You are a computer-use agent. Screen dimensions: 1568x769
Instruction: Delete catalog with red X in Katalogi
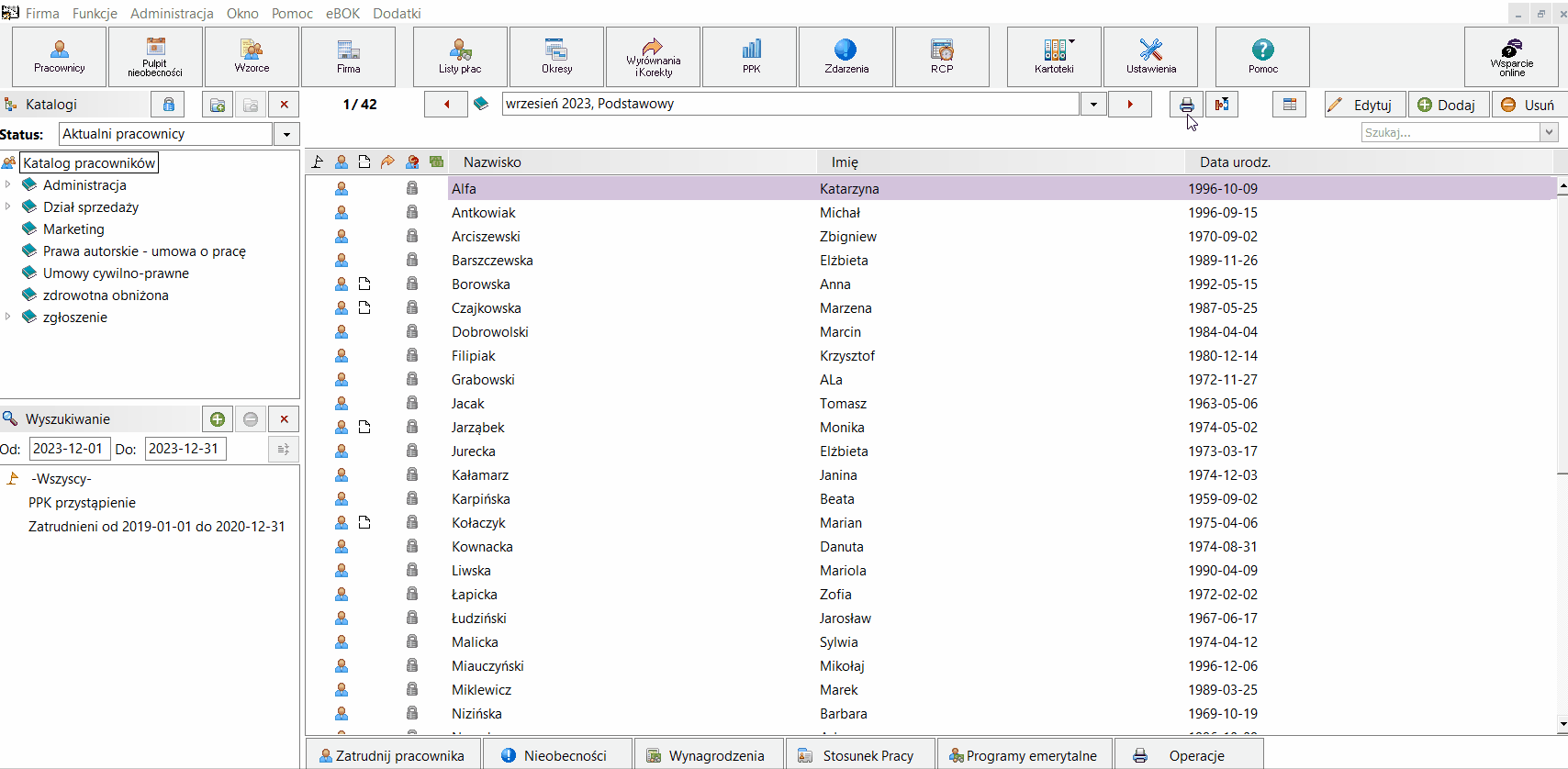[284, 105]
